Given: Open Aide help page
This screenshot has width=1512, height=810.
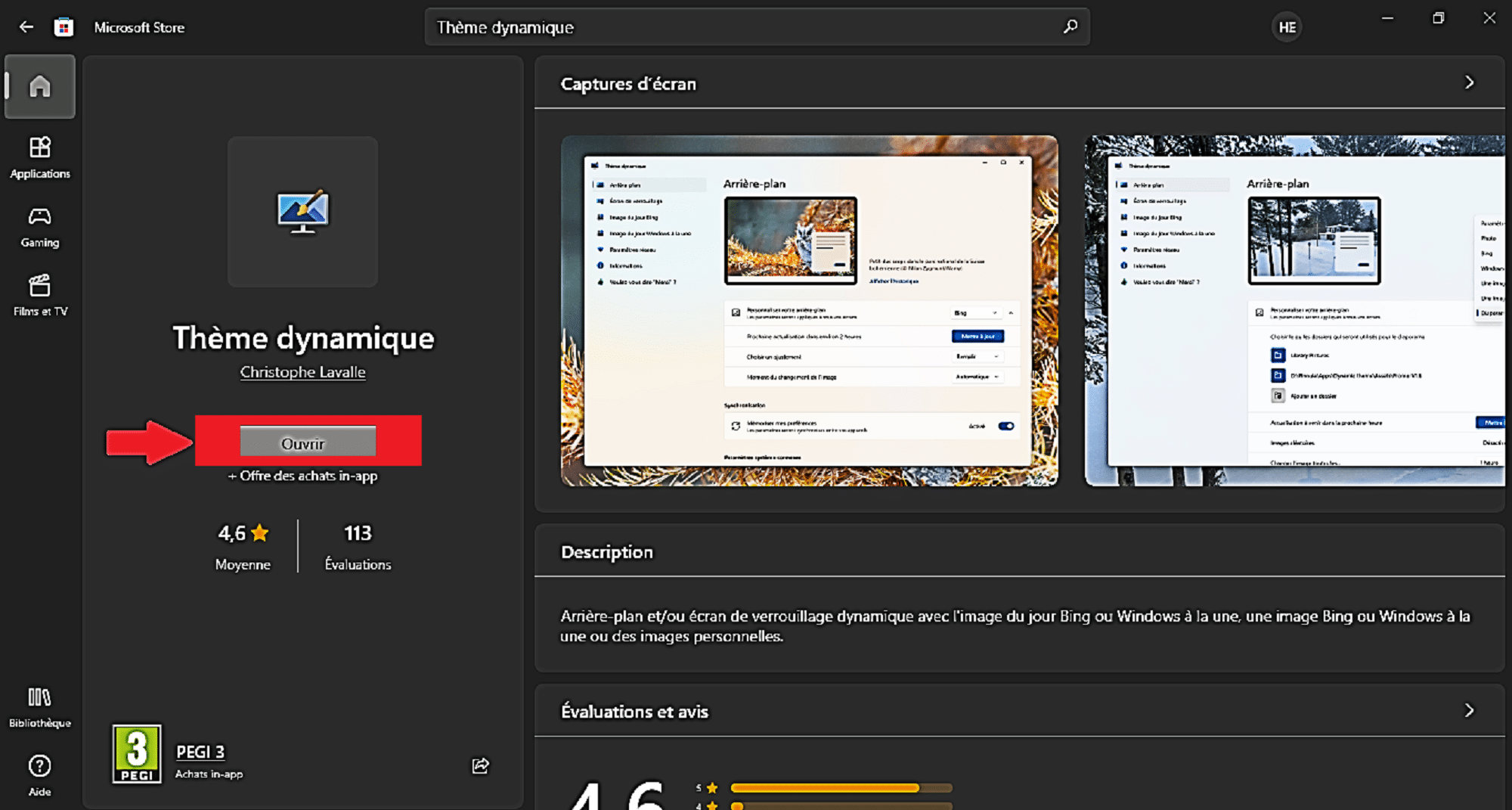Looking at the screenshot, I should (40, 776).
